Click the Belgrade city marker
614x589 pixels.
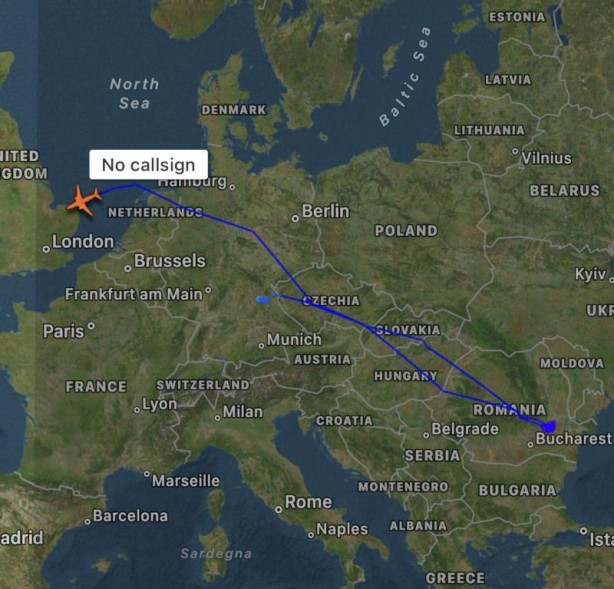[426, 435]
